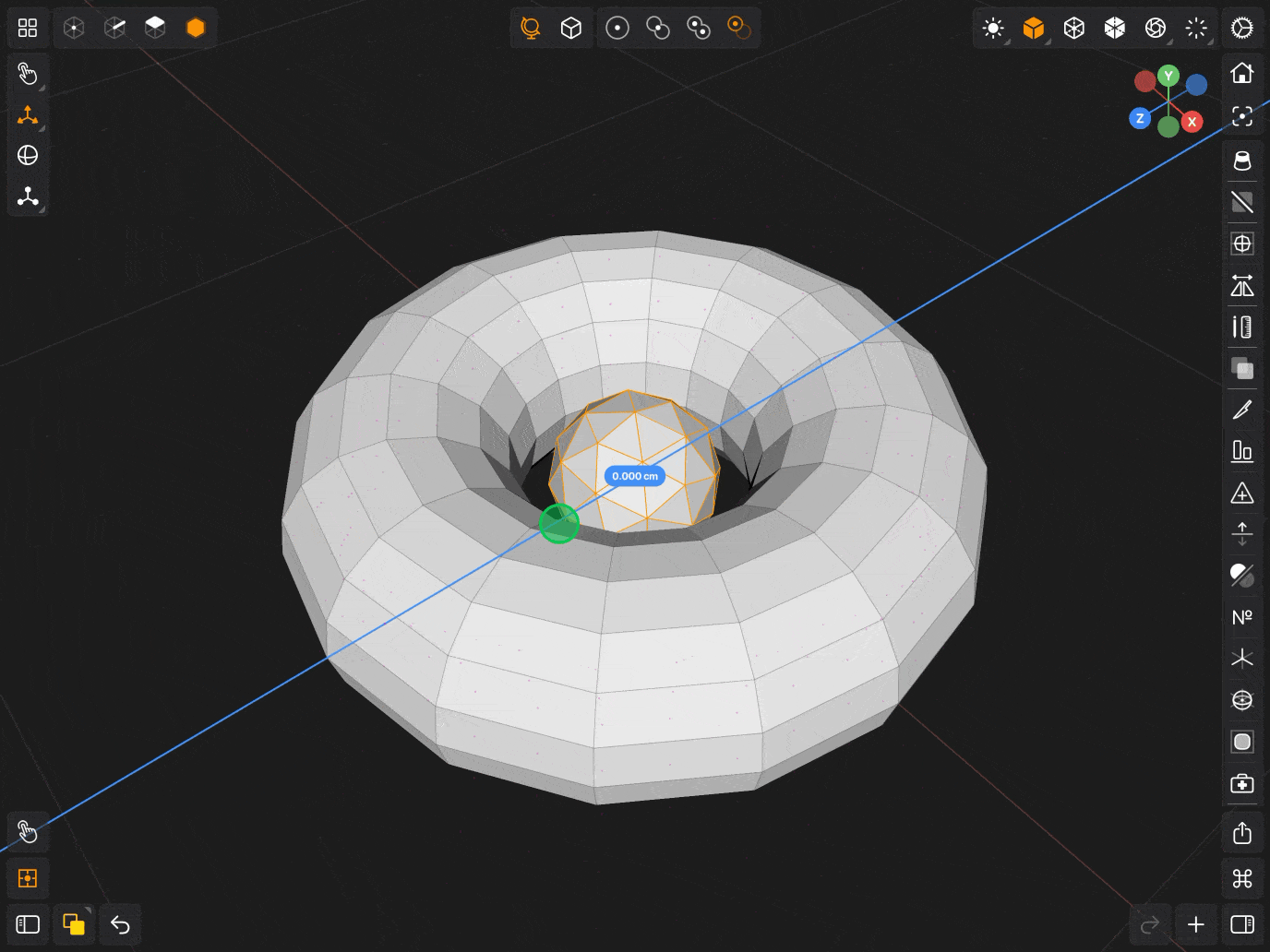Open the sun lighting options
Viewport: 1270px width, 952px height.
(993, 28)
